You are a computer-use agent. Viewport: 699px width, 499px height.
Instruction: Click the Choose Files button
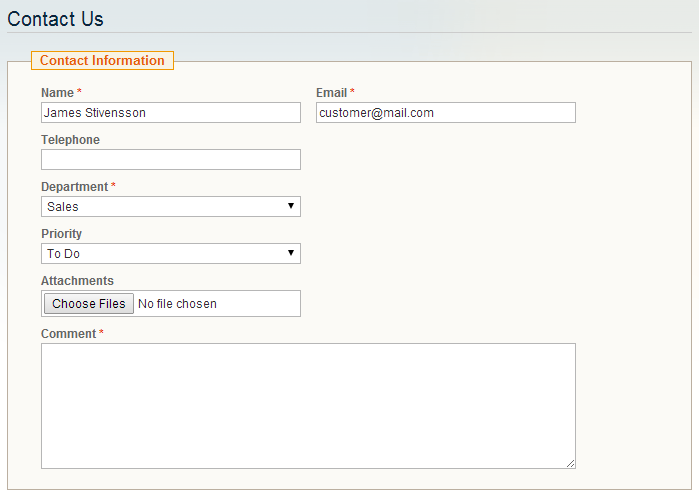click(89, 304)
